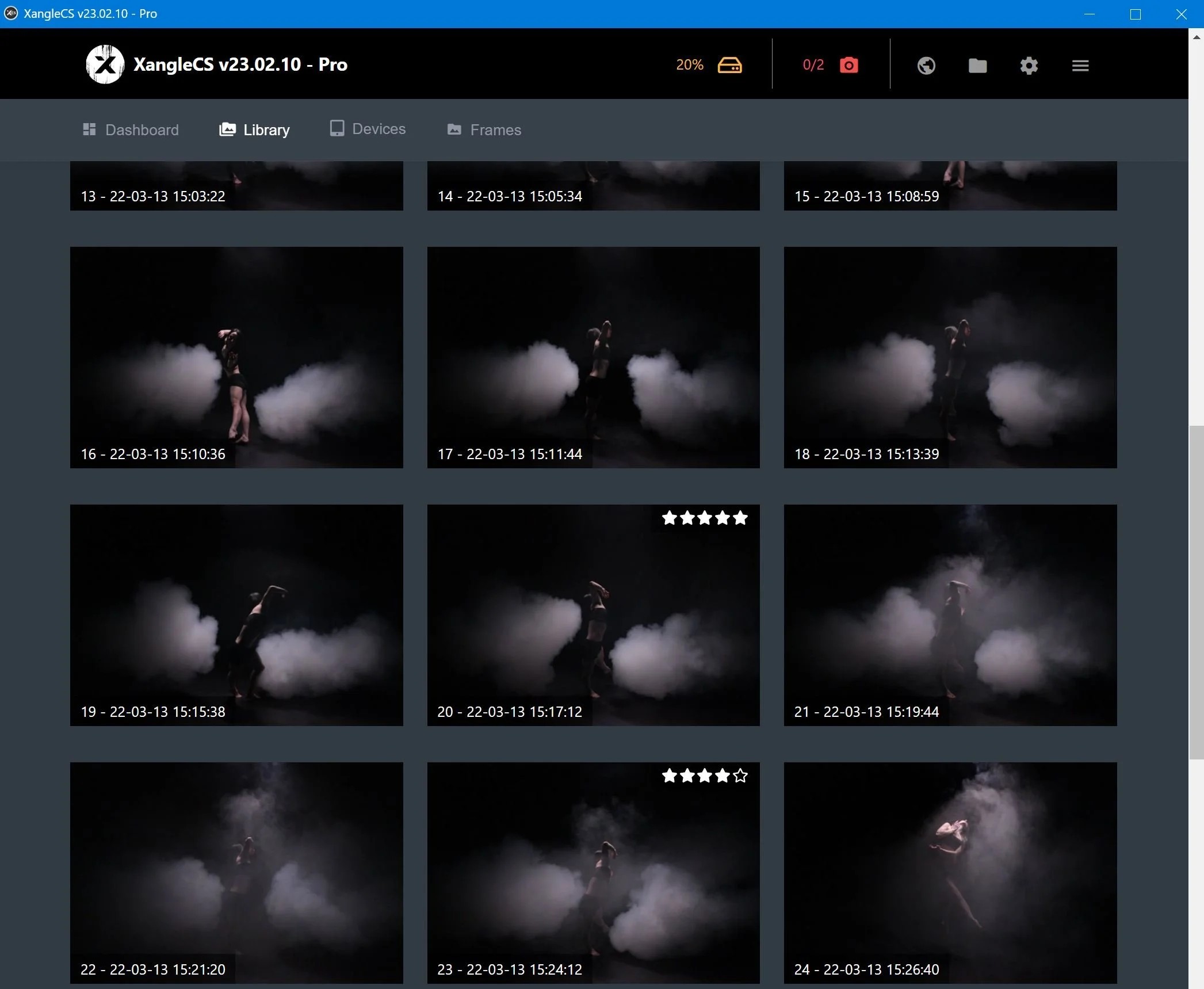Image resolution: width=1204 pixels, height=989 pixels.
Task: Click label '22 - 22-03-13 15:21:20'
Action: 153,969
